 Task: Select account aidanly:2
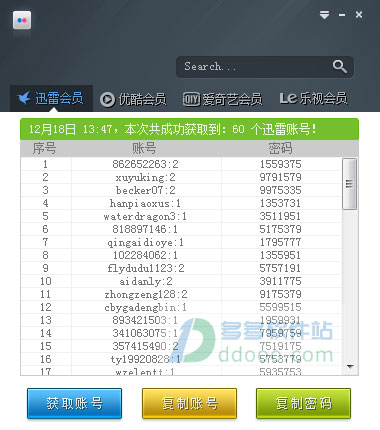click(x=145, y=281)
